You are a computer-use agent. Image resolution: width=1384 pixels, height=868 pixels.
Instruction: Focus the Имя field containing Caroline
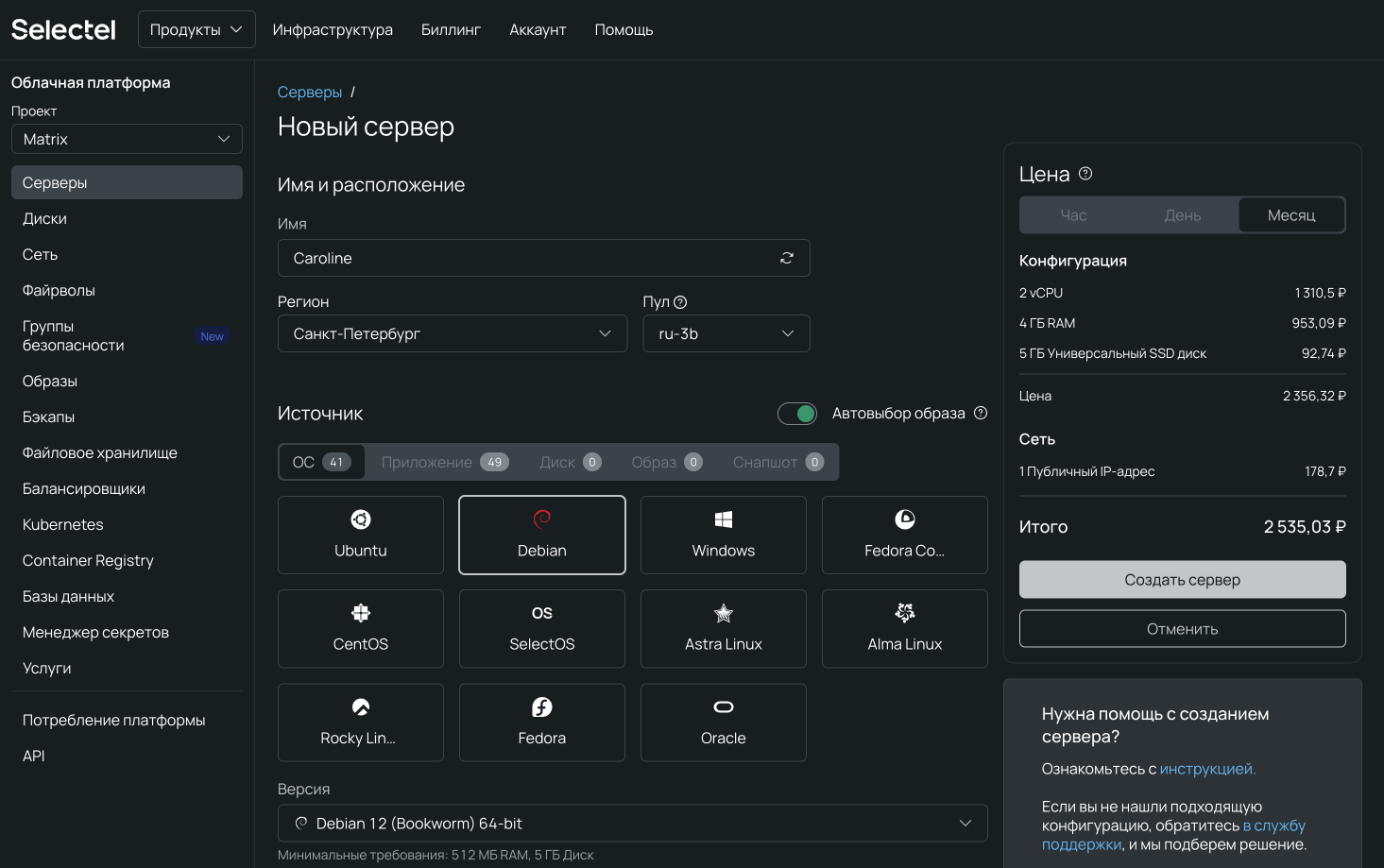(544, 258)
